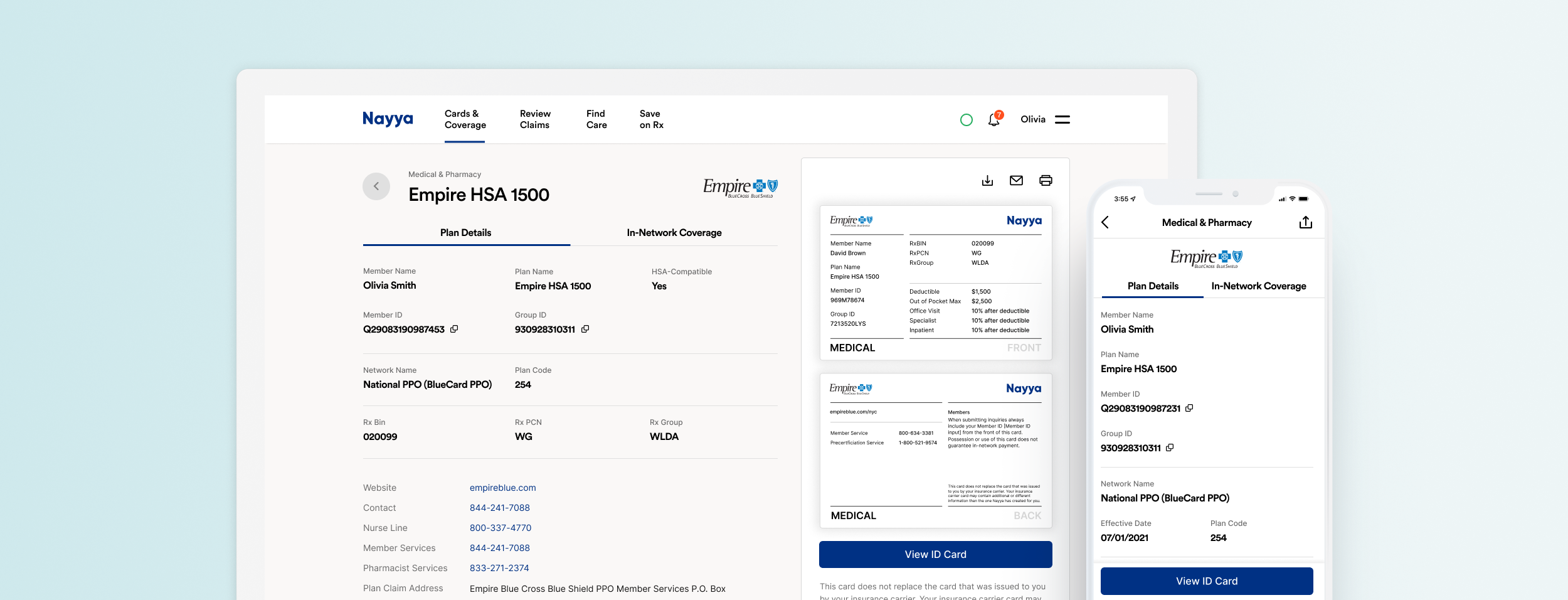Image resolution: width=1568 pixels, height=600 pixels.
Task: Tap share icon on phone screen
Action: point(1306,222)
